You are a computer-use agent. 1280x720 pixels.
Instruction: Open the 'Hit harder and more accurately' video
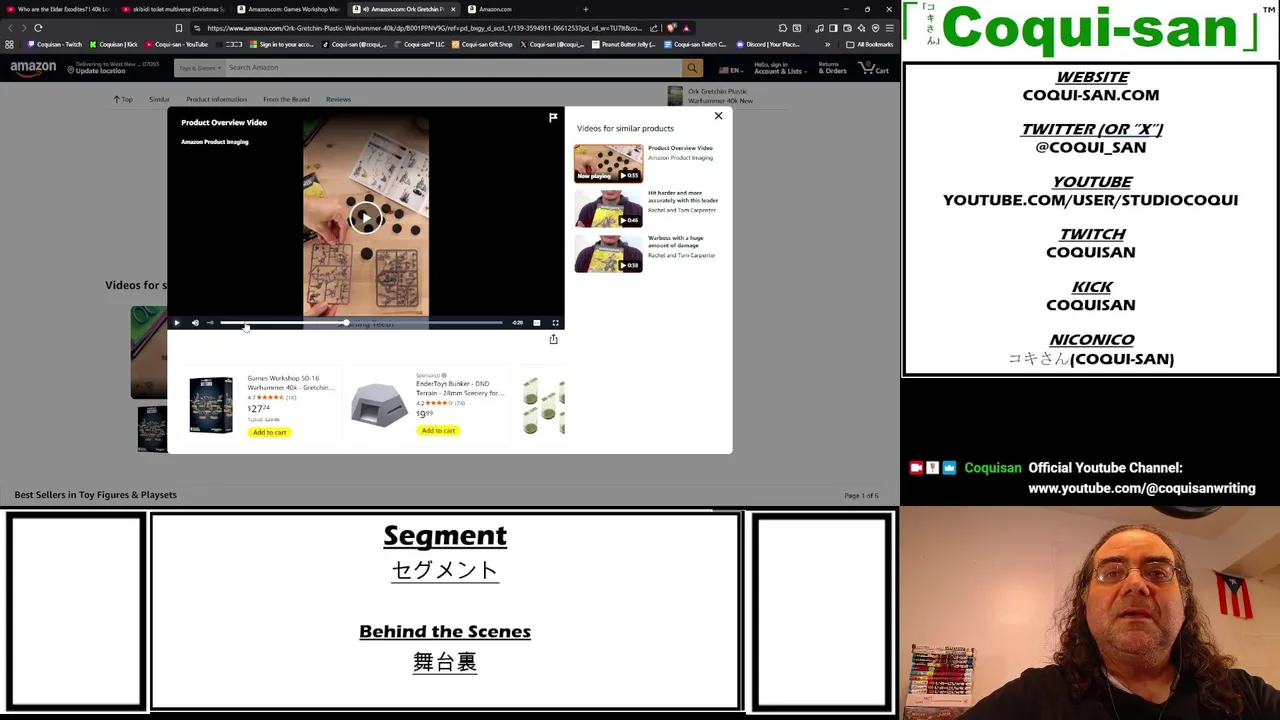[608, 209]
